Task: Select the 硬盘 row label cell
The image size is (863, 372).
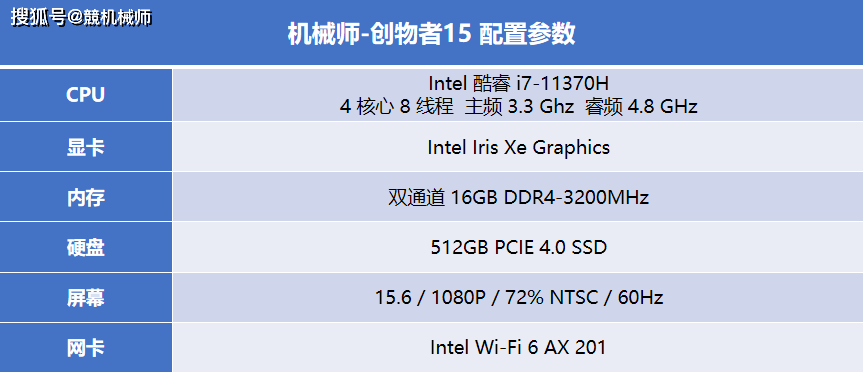Action: (x=86, y=248)
